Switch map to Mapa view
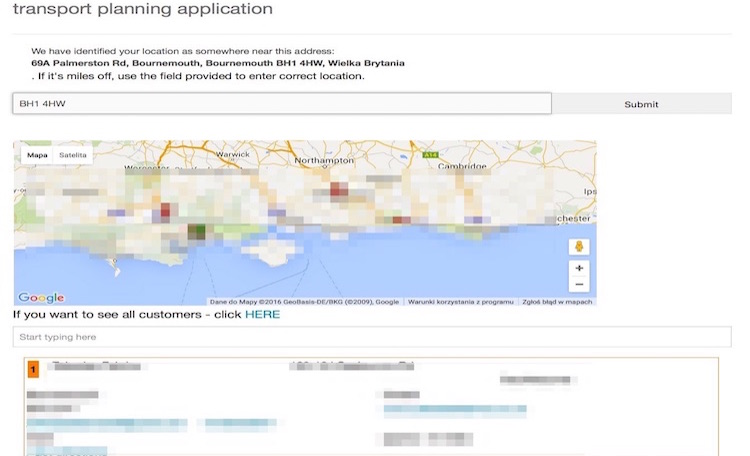 tap(37, 155)
